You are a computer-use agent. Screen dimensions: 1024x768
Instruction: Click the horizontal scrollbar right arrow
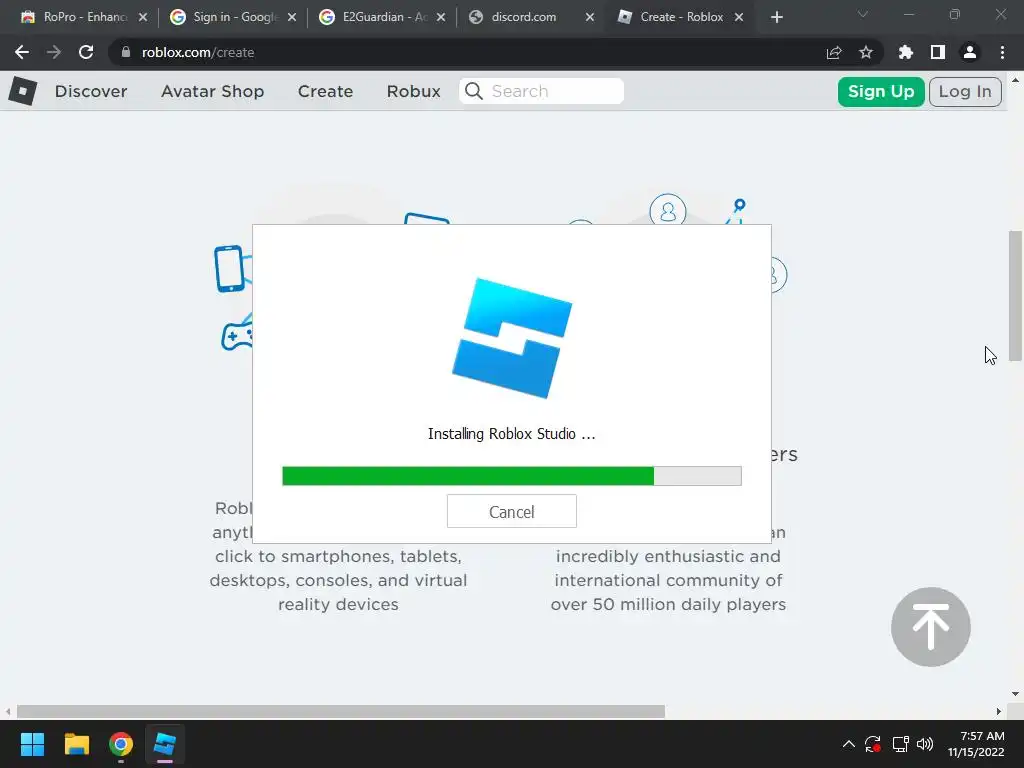999,711
